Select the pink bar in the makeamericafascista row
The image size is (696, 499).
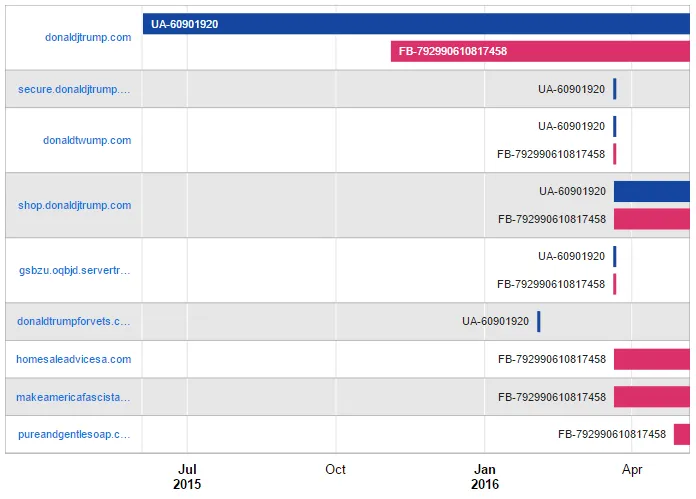click(x=652, y=397)
